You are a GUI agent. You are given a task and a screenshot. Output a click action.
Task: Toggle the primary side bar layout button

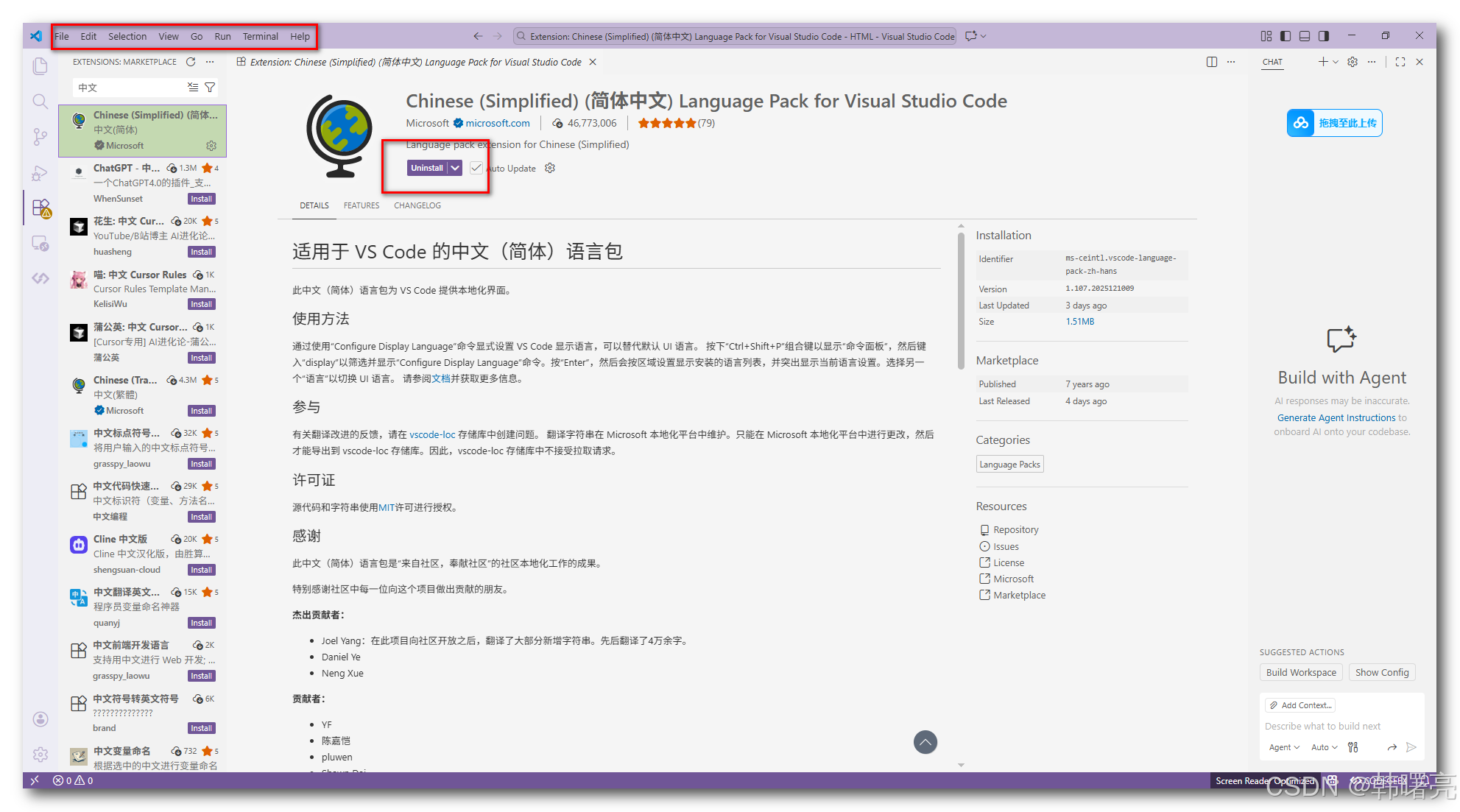(1286, 36)
